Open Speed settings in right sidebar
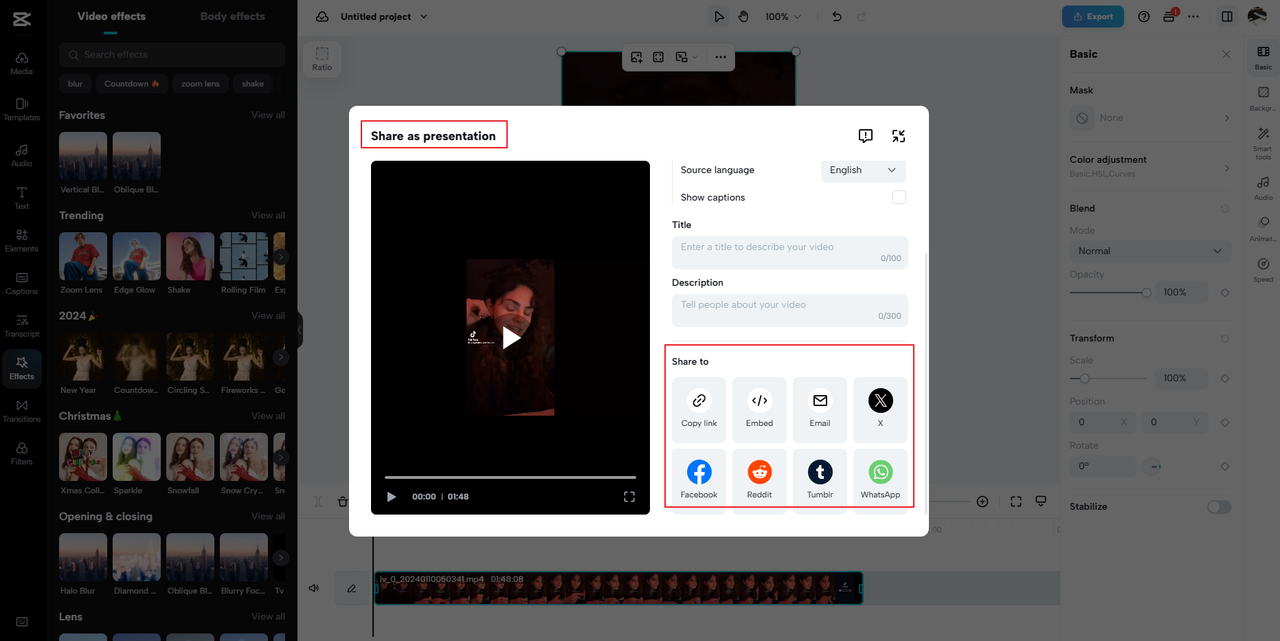The height and width of the screenshot is (641, 1280). click(x=1263, y=270)
